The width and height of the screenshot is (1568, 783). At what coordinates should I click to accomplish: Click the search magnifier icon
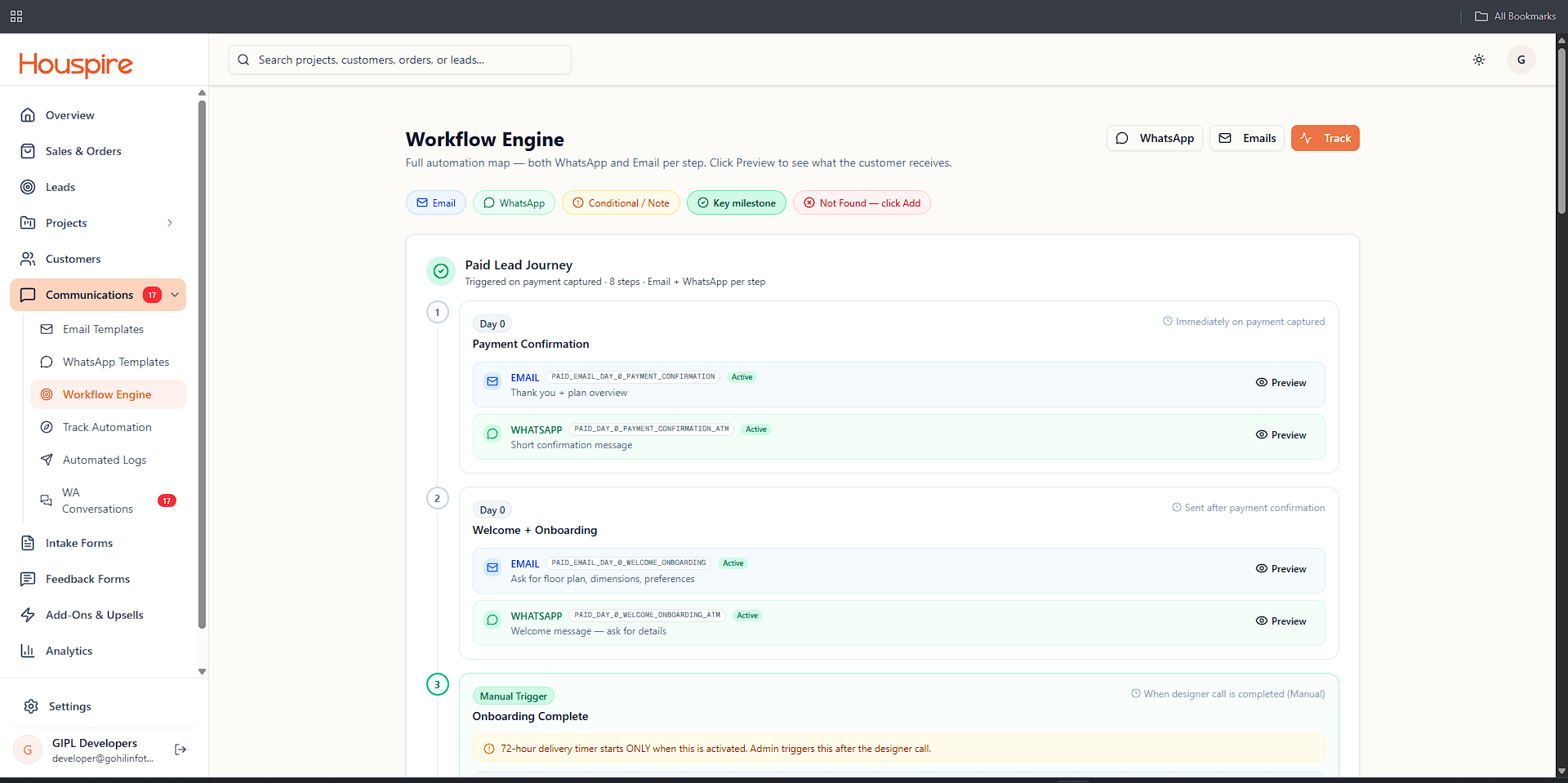pyautogui.click(x=243, y=60)
